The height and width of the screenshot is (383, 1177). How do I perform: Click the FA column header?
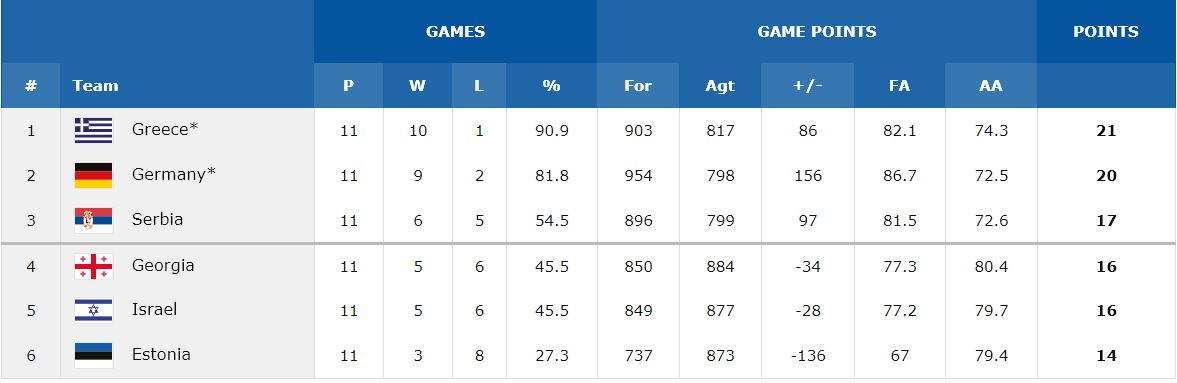(x=899, y=86)
